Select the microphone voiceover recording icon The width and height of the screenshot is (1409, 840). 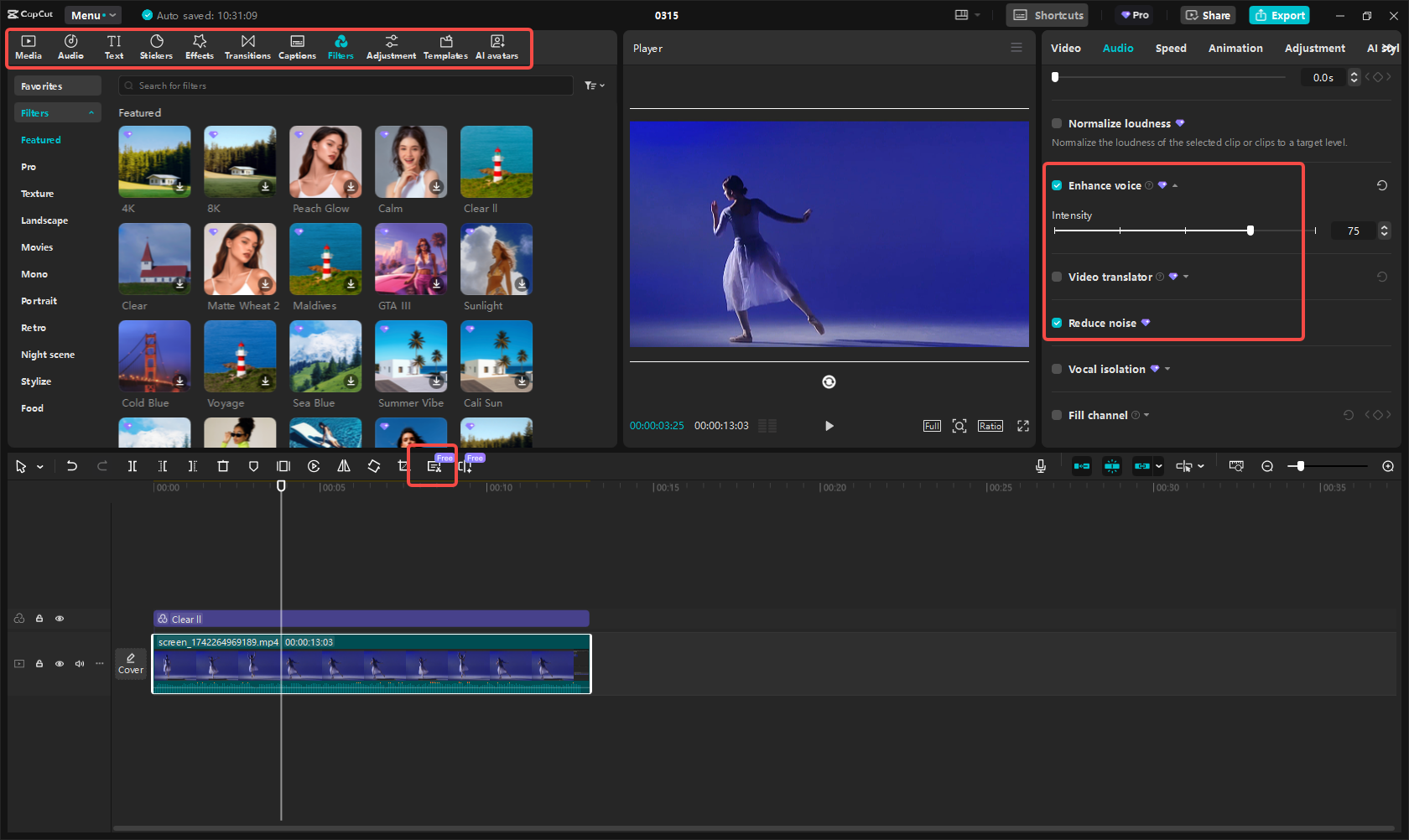(x=1040, y=465)
